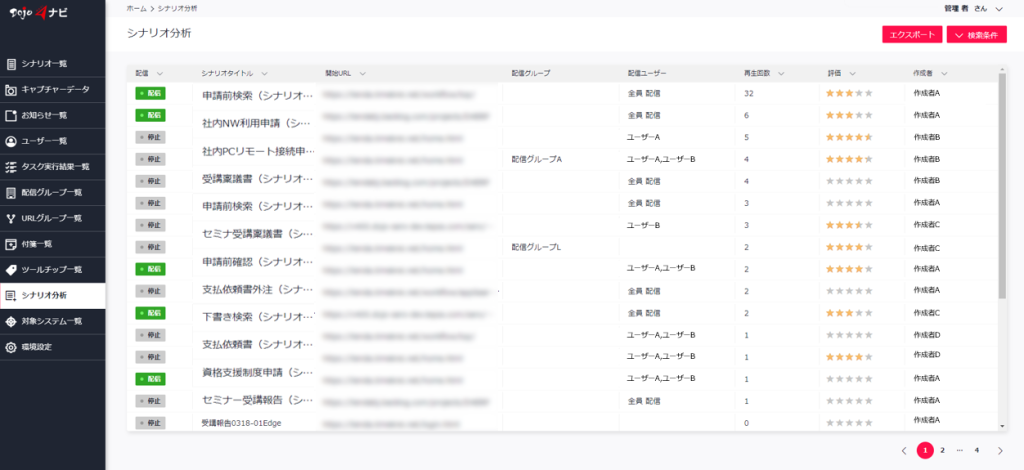The height and width of the screenshot is (470, 1024).
Task: Open the 再生回数 column sort dropdown
Action: (780, 73)
